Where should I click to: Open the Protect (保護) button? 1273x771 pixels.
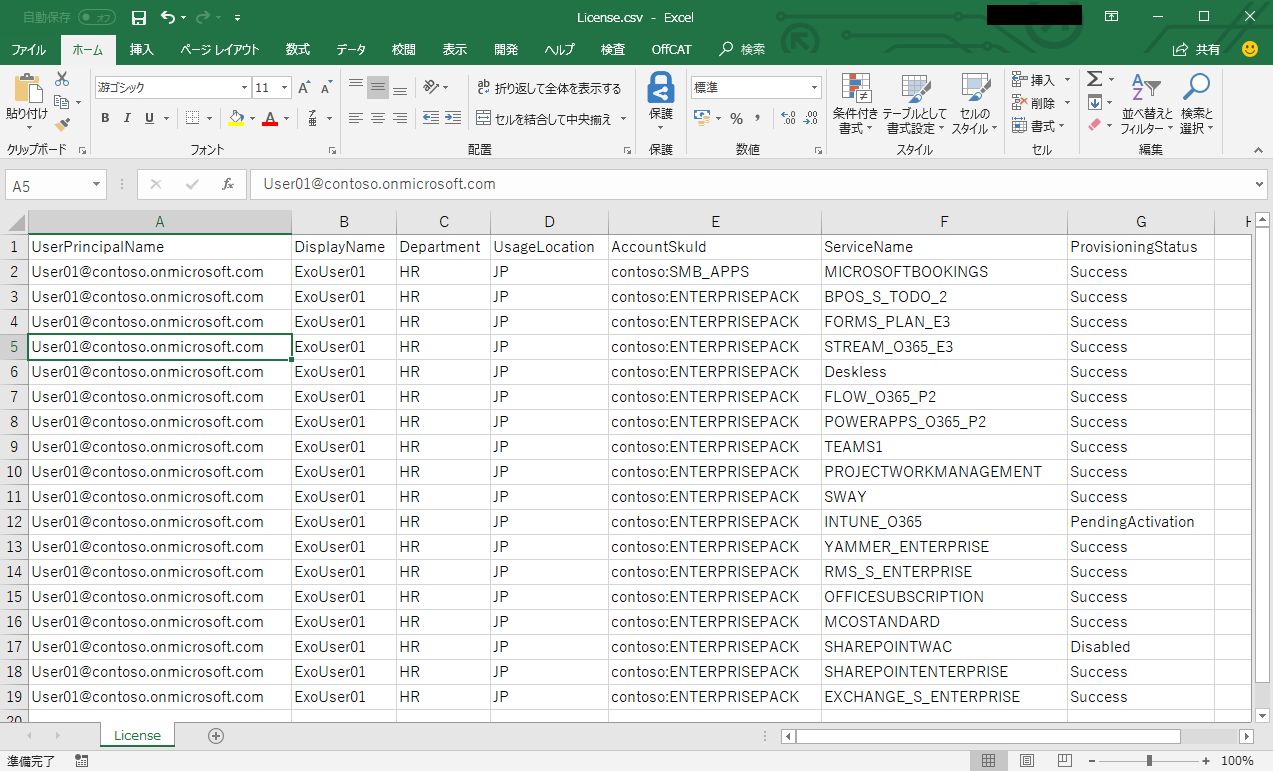(x=661, y=102)
